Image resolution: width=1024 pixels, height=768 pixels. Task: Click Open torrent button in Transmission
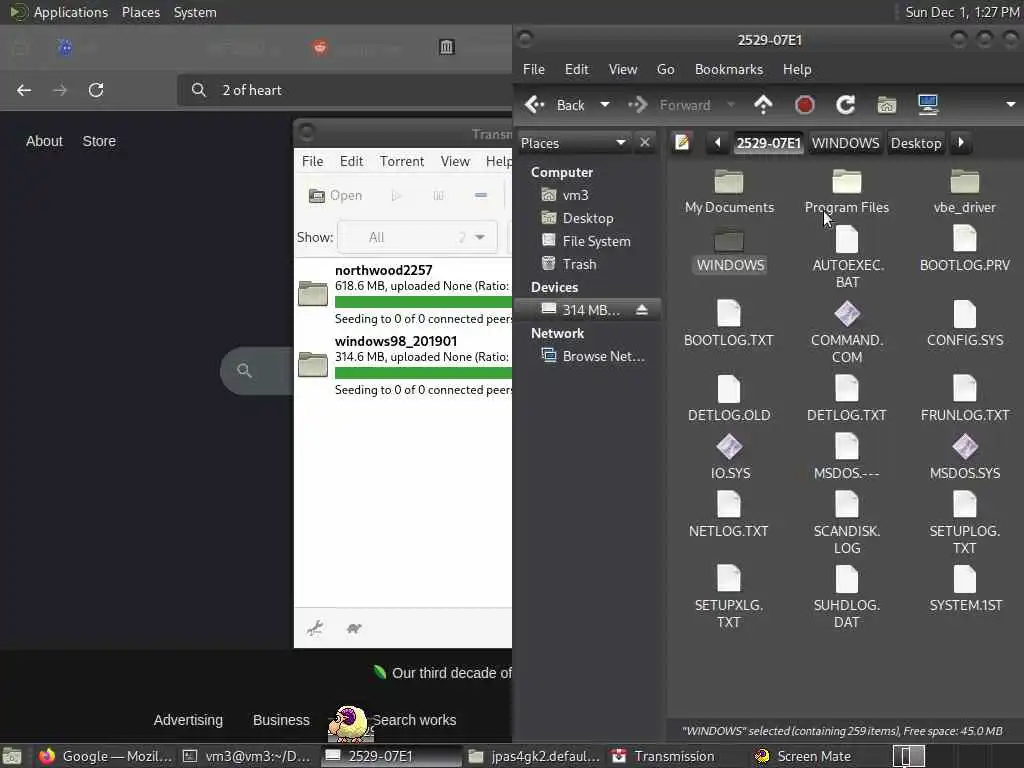tap(335, 195)
